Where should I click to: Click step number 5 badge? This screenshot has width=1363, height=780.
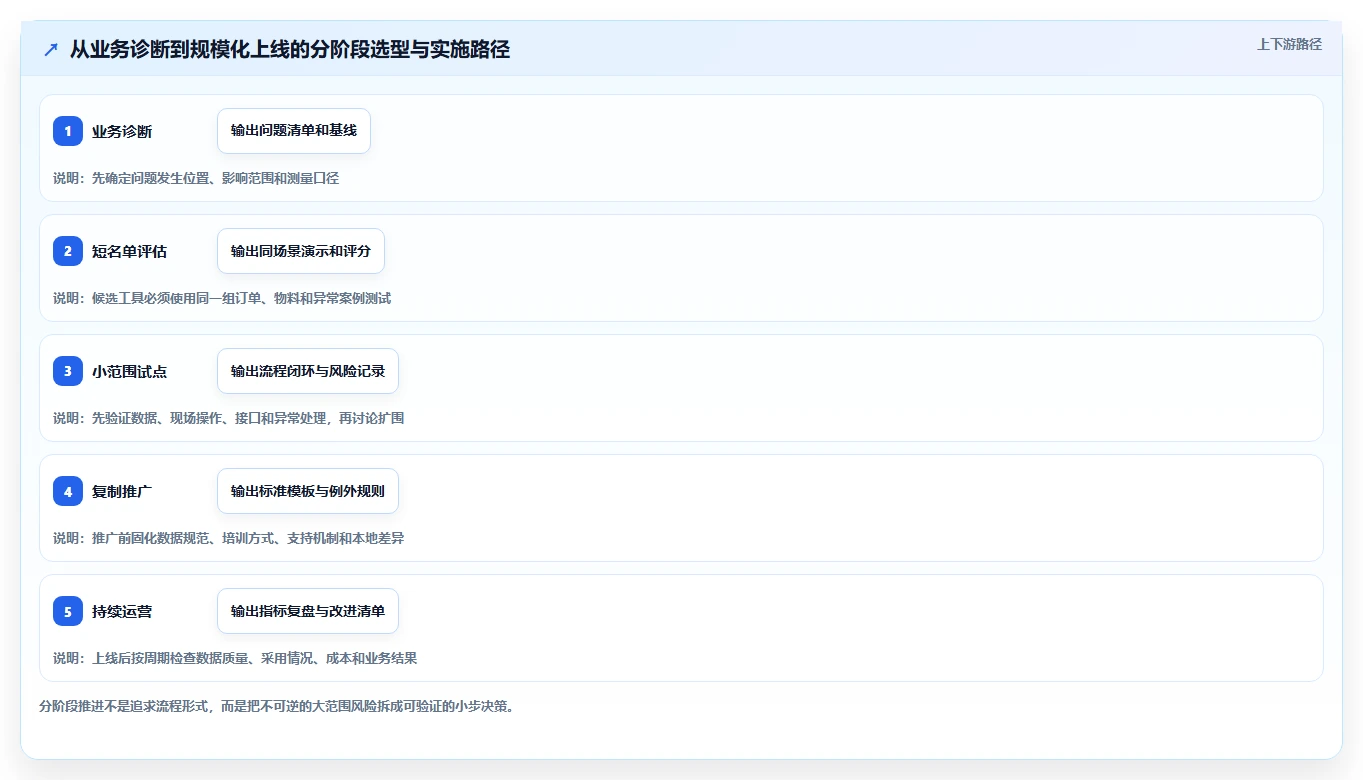click(68, 611)
